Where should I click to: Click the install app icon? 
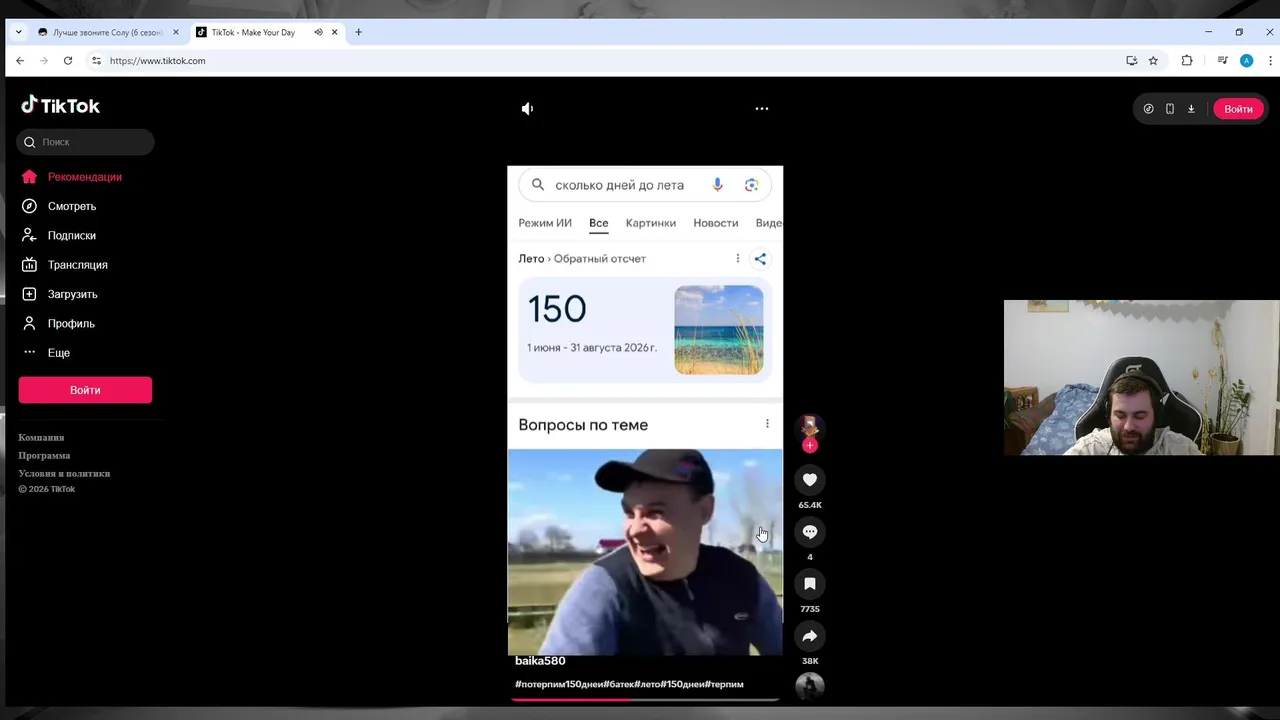pyautogui.click(x=1132, y=61)
